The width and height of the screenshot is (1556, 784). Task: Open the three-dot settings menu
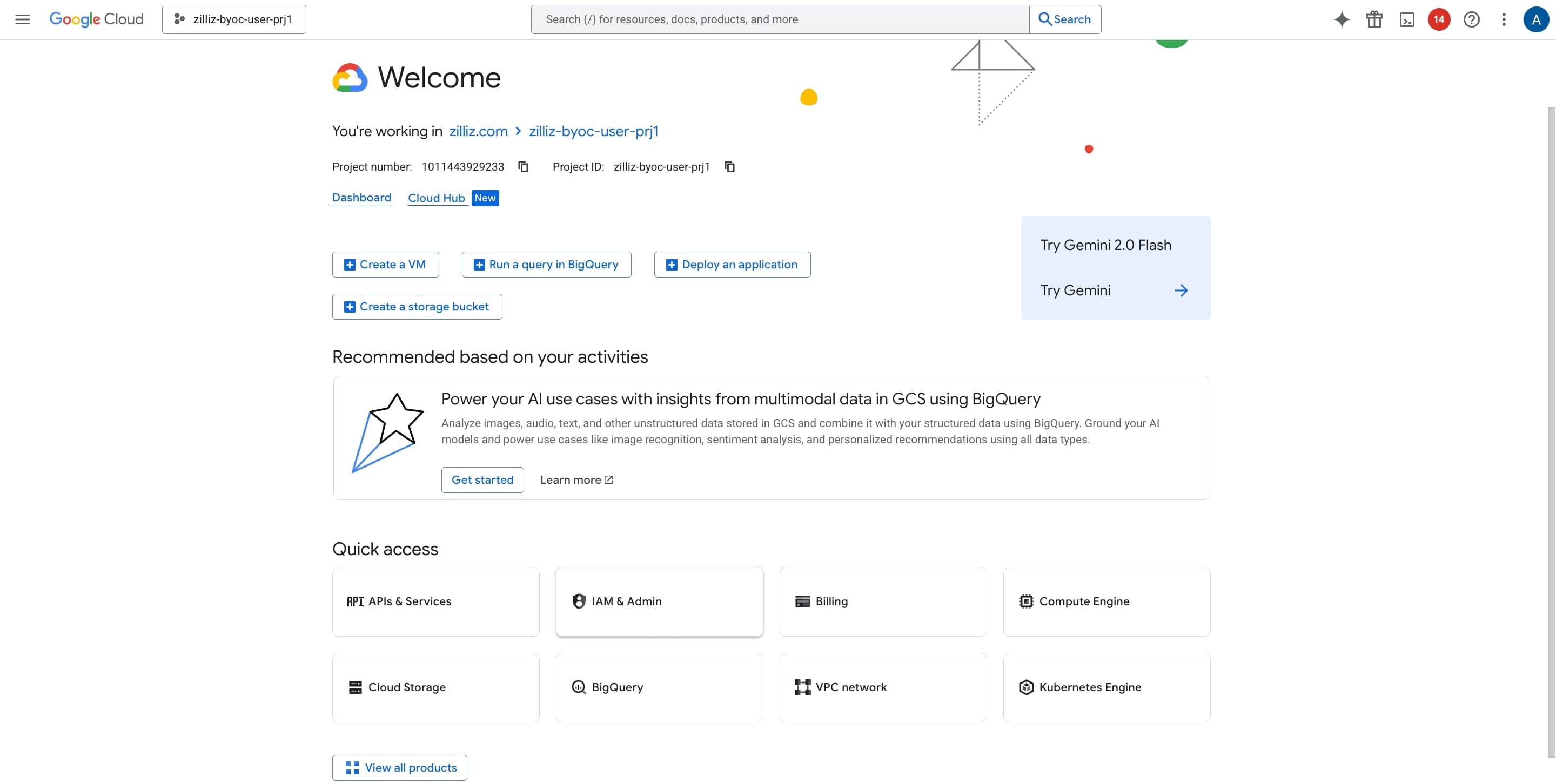tap(1504, 19)
